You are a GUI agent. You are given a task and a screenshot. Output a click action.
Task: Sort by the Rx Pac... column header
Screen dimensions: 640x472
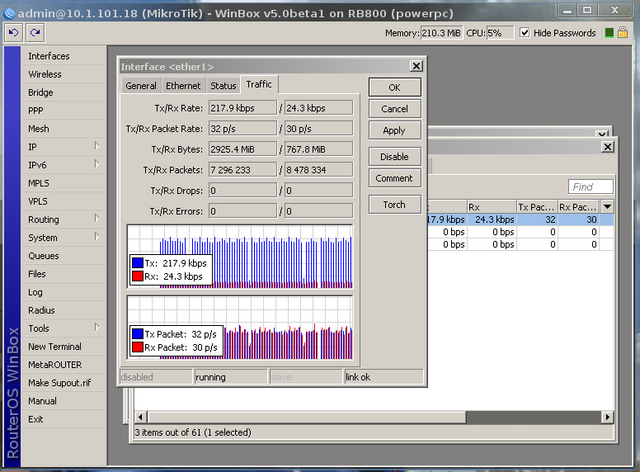click(x=578, y=207)
